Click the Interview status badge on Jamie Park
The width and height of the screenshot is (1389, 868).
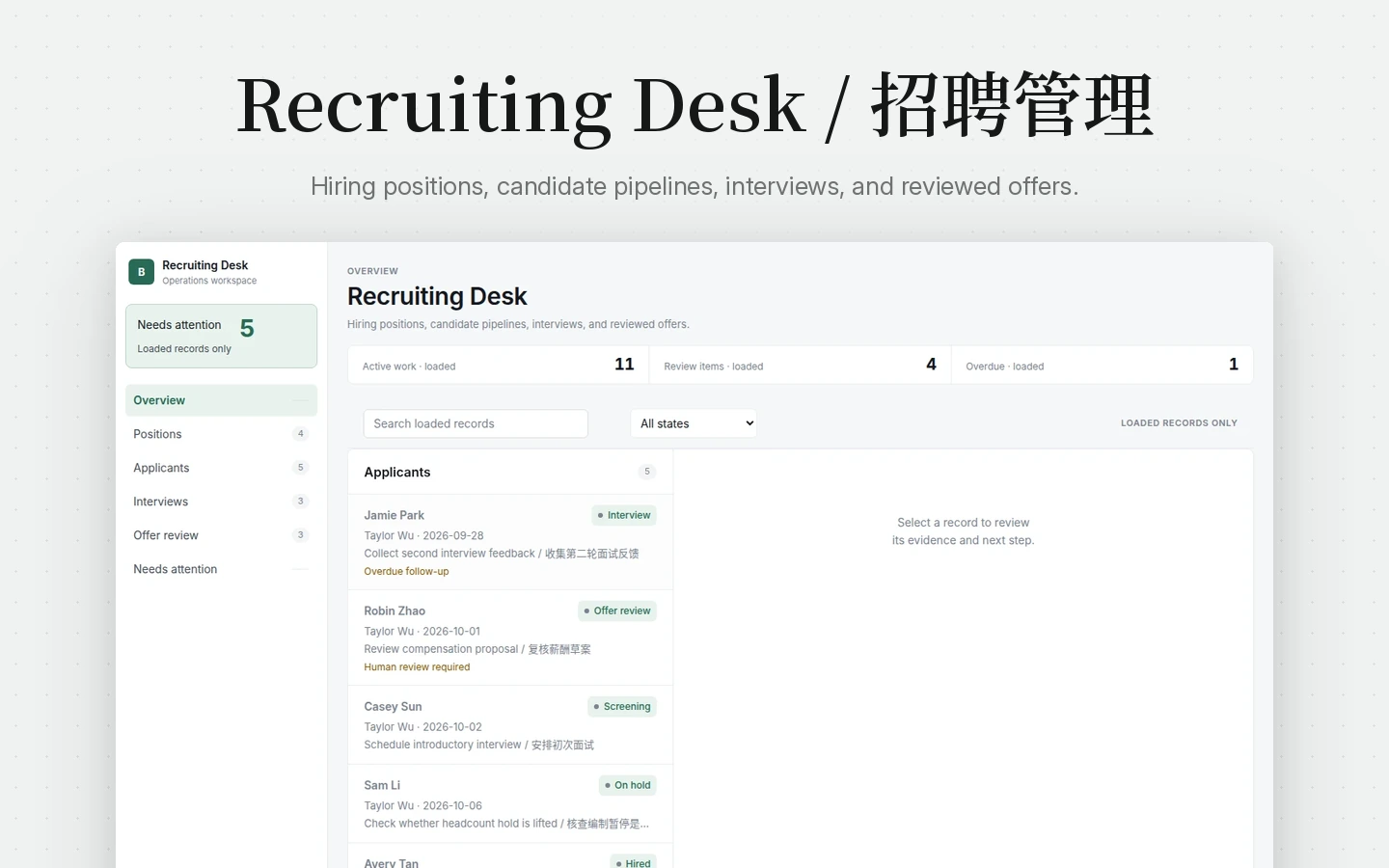[624, 515]
